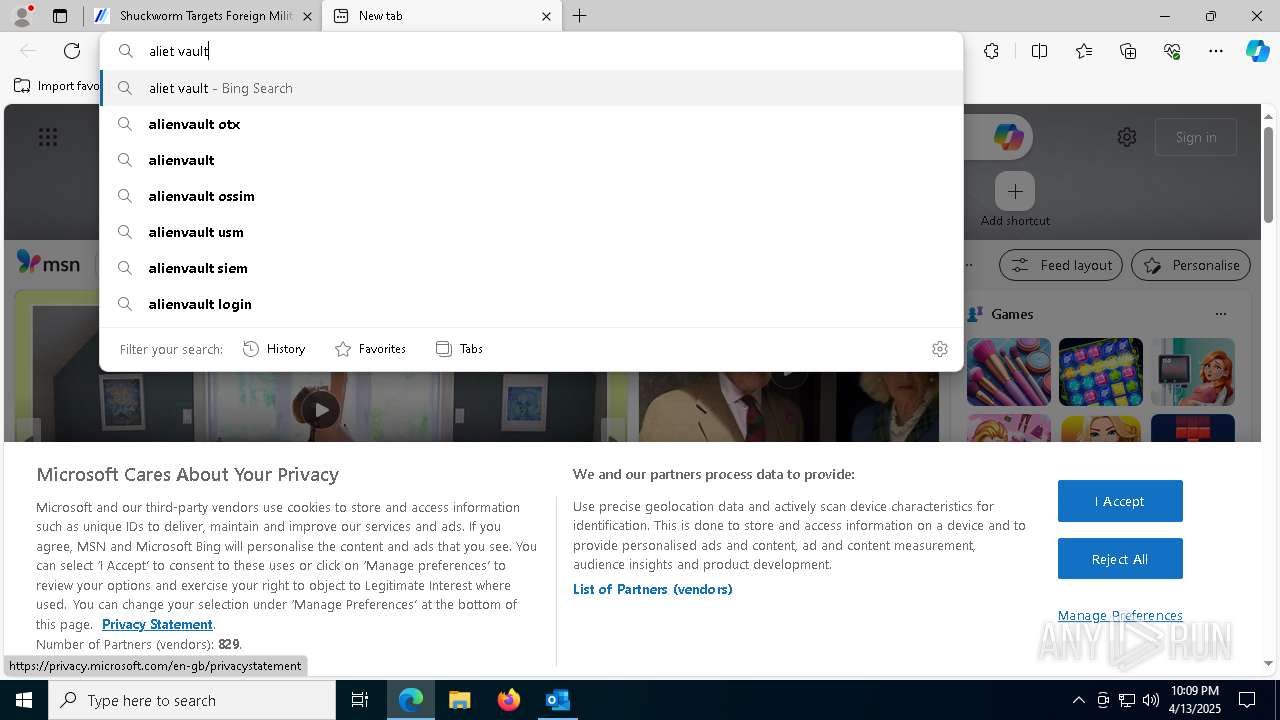Open the Favorites star icon in toolbar
The image size is (1280, 720).
coord(1084,51)
